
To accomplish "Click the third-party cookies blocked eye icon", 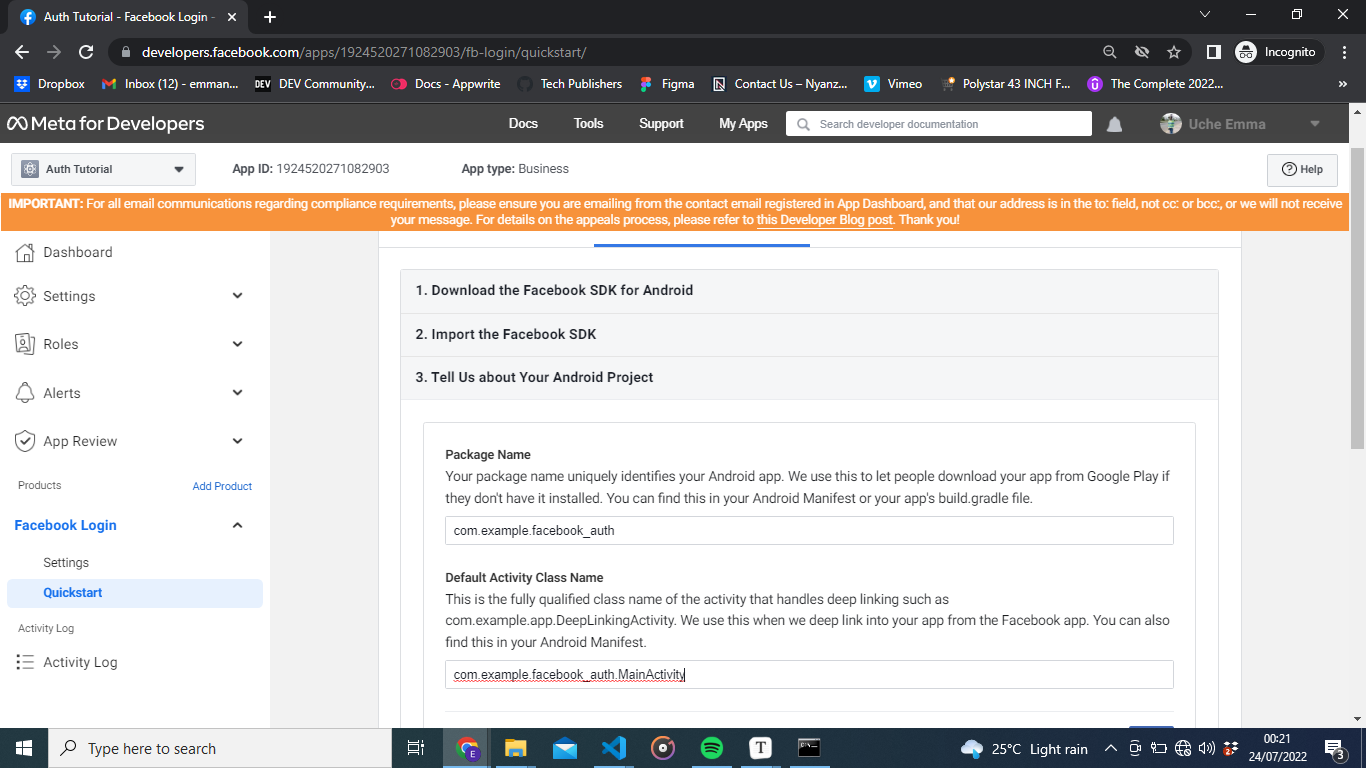I will click(1142, 52).
